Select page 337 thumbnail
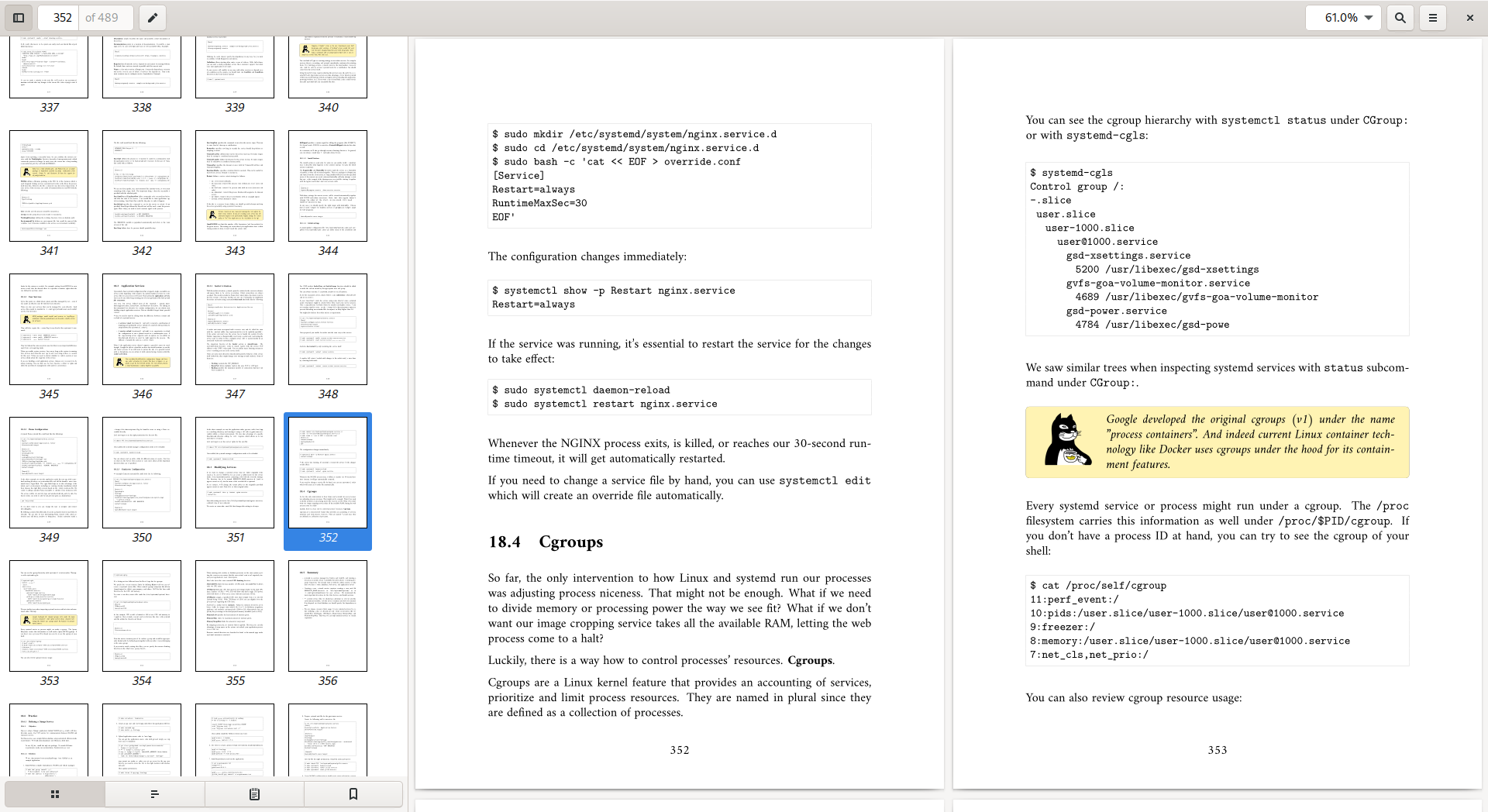This screenshot has height=812, width=1488. click(x=49, y=67)
